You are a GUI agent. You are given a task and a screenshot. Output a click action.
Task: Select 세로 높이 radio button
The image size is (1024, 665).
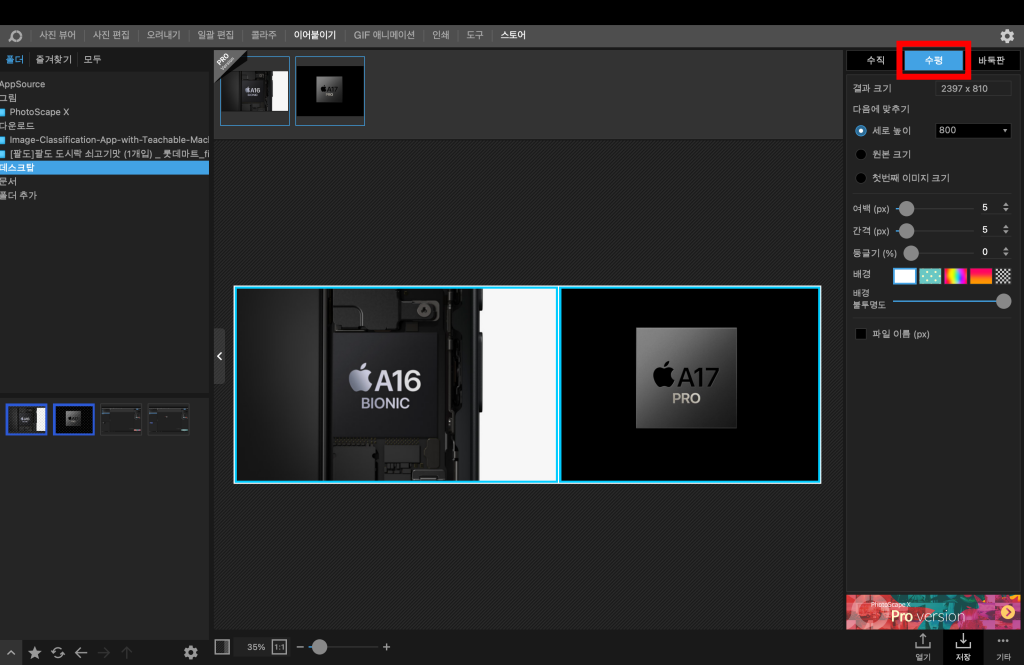(861, 131)
